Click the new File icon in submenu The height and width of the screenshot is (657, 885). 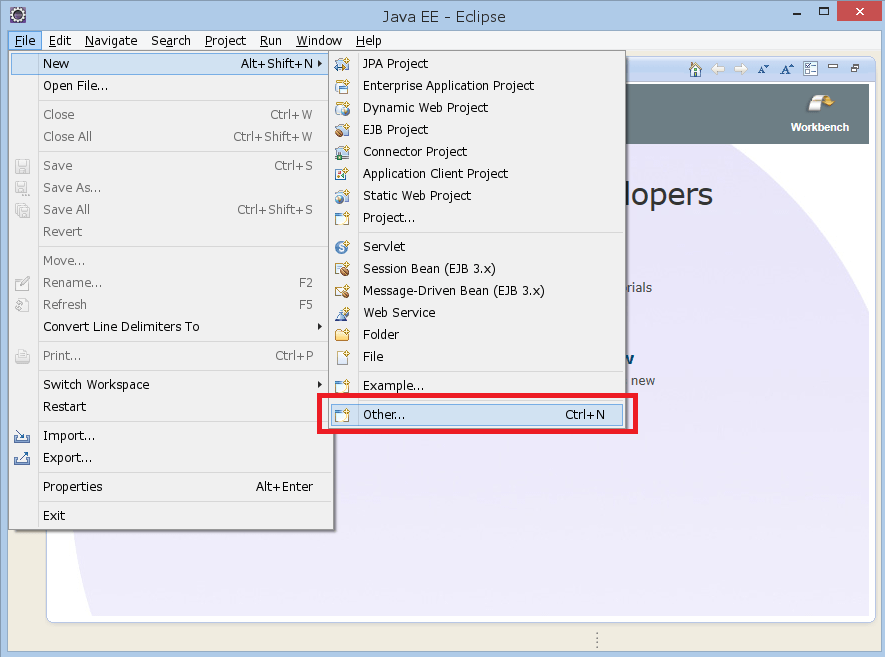click(x=342, y=357)
